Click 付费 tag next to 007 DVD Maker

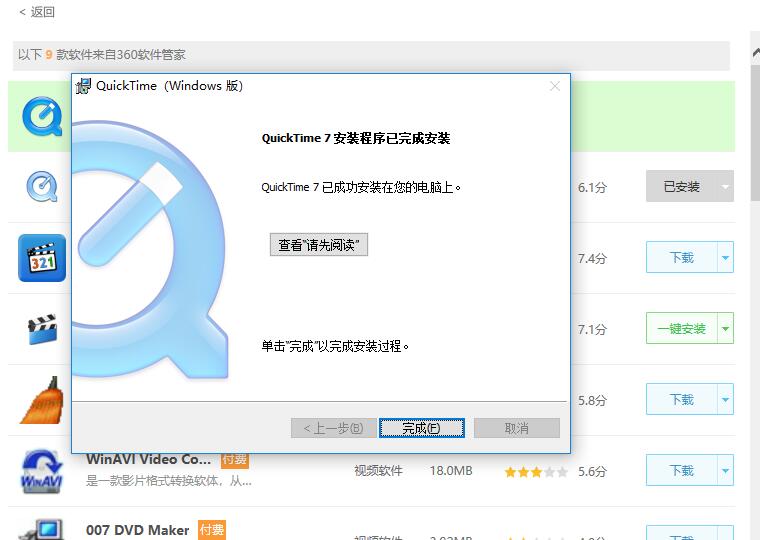(212, 529)
